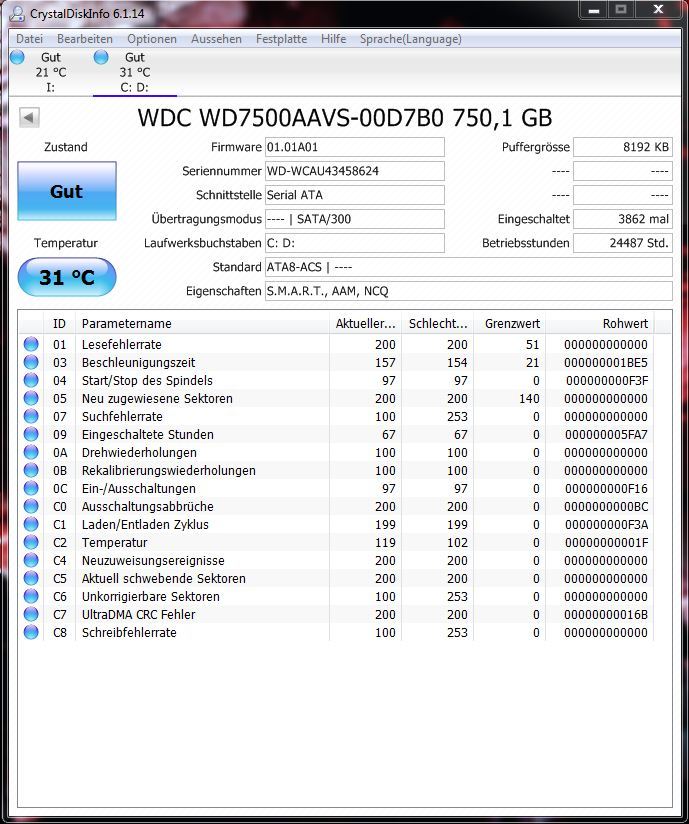The height and width of the screenshot is (824, 689).
Task: Click status orb of Ausschaltungsabbrüche row
Action: pyautogui.click(x=31, y=506)
